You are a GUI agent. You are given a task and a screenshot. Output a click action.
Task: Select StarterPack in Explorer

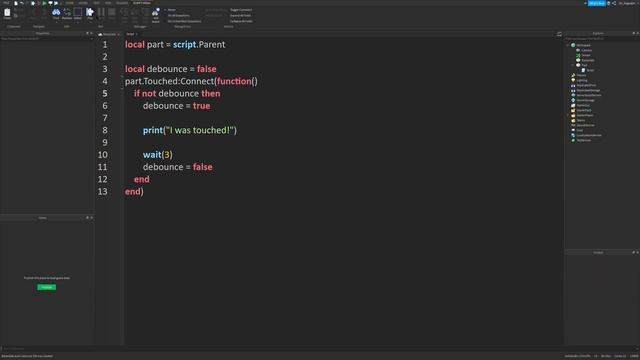tap(584, 110)
